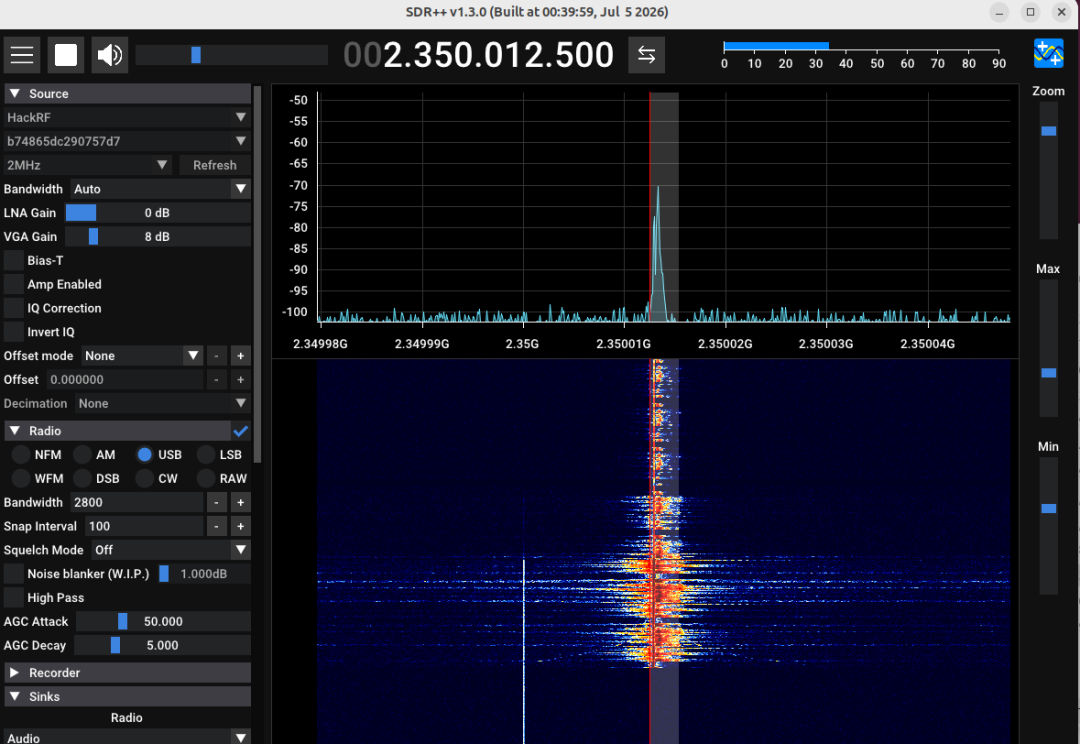The height and width of the screenshot is (744, 1080).
Task: Click the Offset value input field
Action: click(x=125, y=380)
